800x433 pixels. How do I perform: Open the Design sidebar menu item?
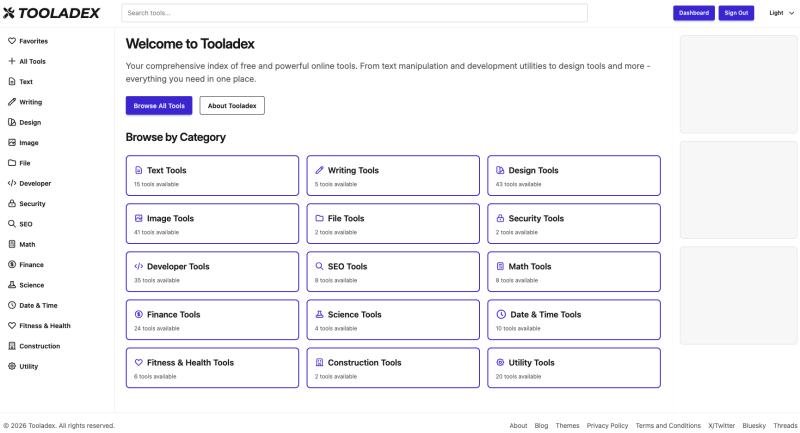pyautogui.click(x=30, y=122)
